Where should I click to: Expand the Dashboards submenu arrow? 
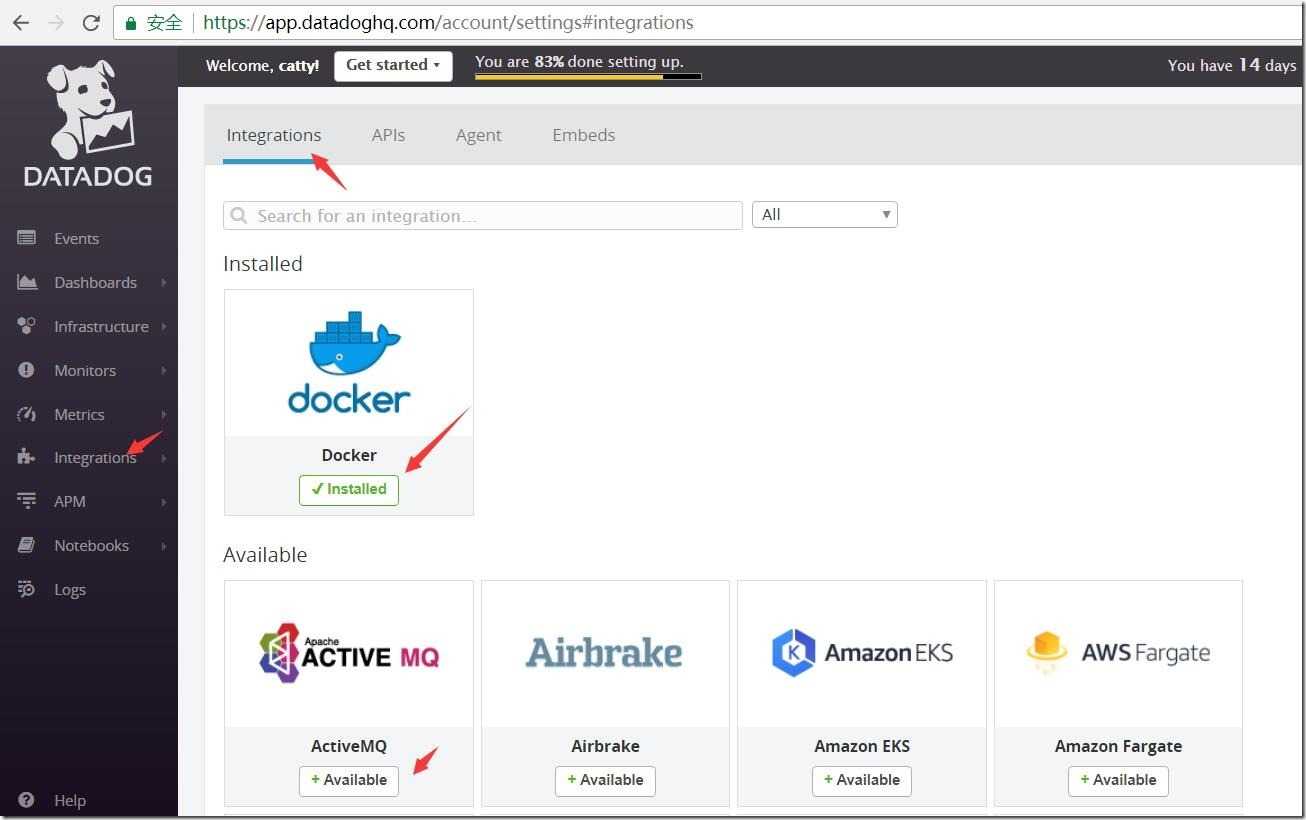click(163, 282)
